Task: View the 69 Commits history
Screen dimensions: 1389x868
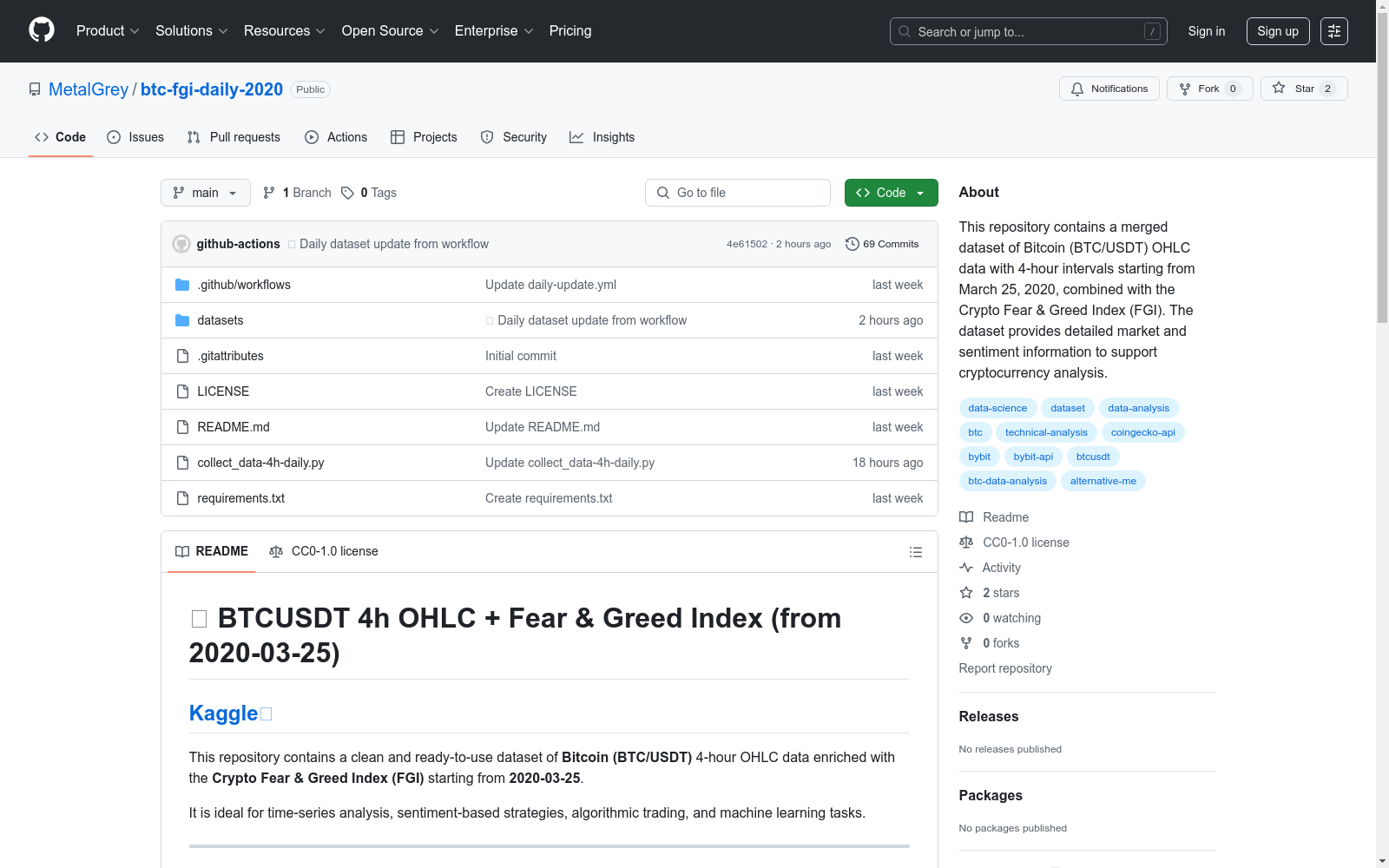Action: [882, 244]
